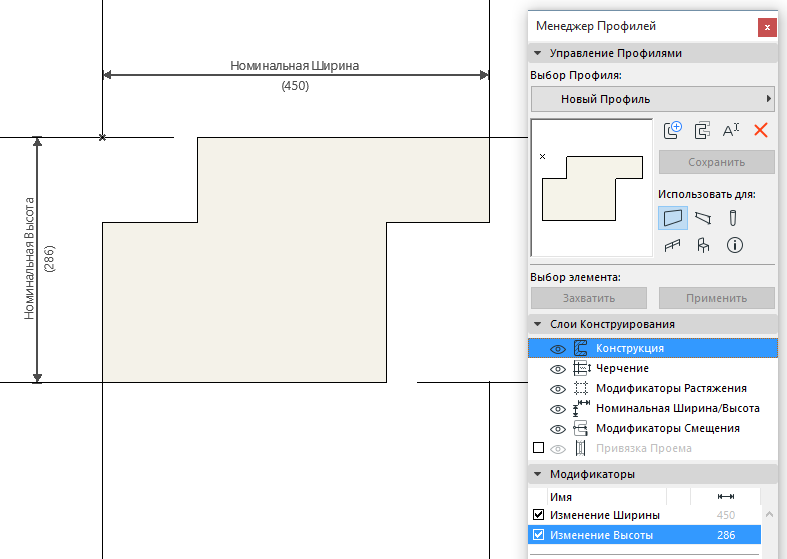
Task: Click the scroll up arrow of modifiers list
Action: [769, 514]
